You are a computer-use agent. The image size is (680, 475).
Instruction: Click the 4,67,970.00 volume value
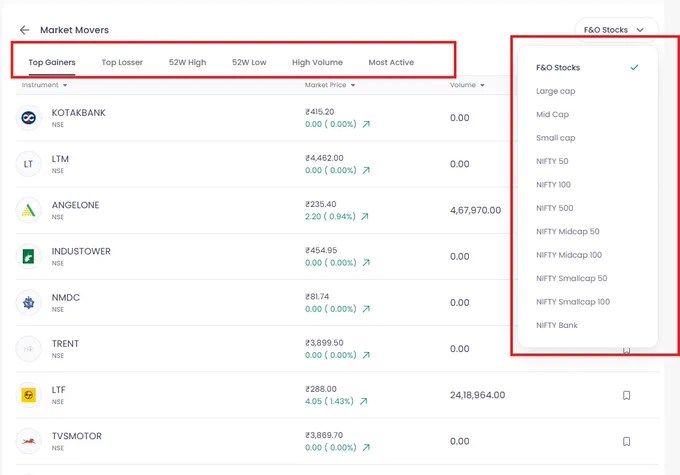pyautogui.click(x=475, y=210)
